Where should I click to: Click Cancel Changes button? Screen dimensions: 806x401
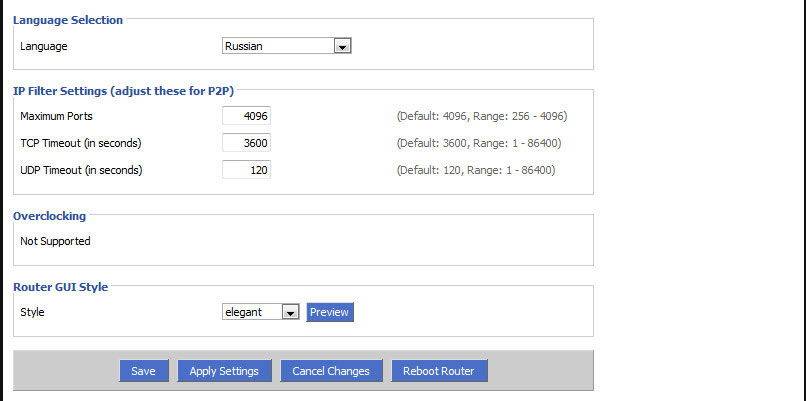330,371
